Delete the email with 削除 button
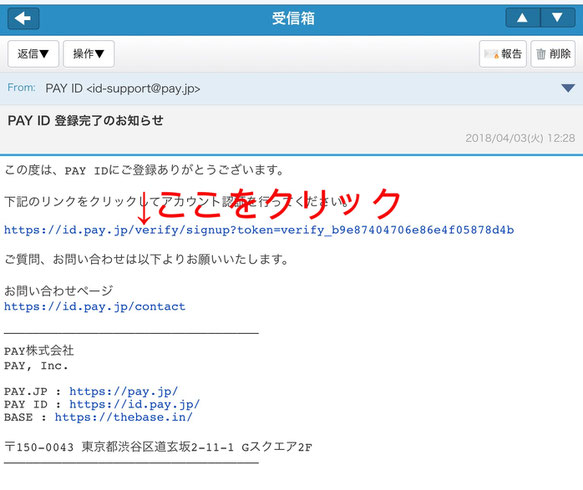583x490 pixels. [553, 54]
